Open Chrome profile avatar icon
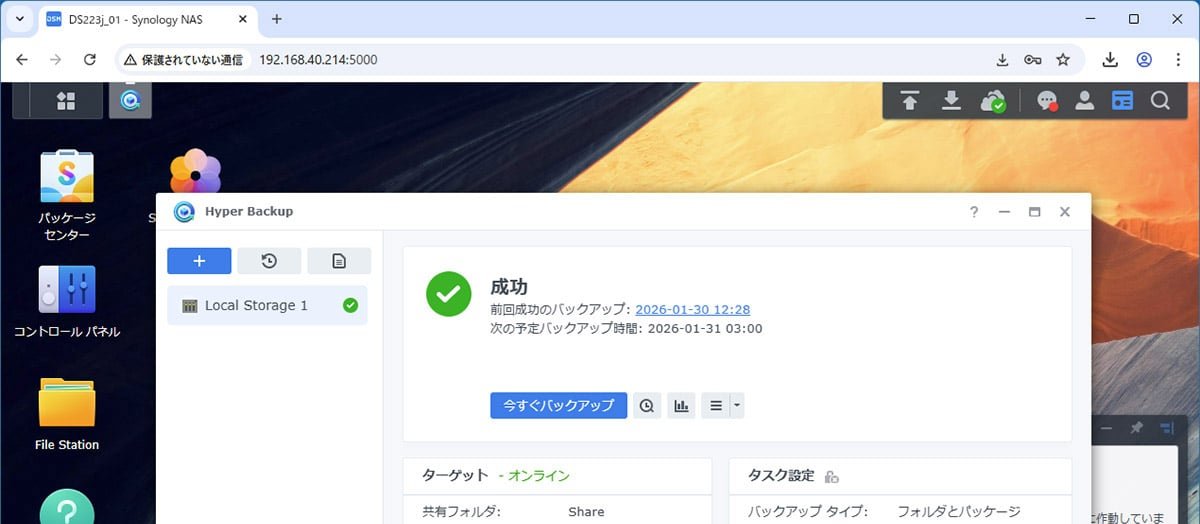 (1144, 60)
